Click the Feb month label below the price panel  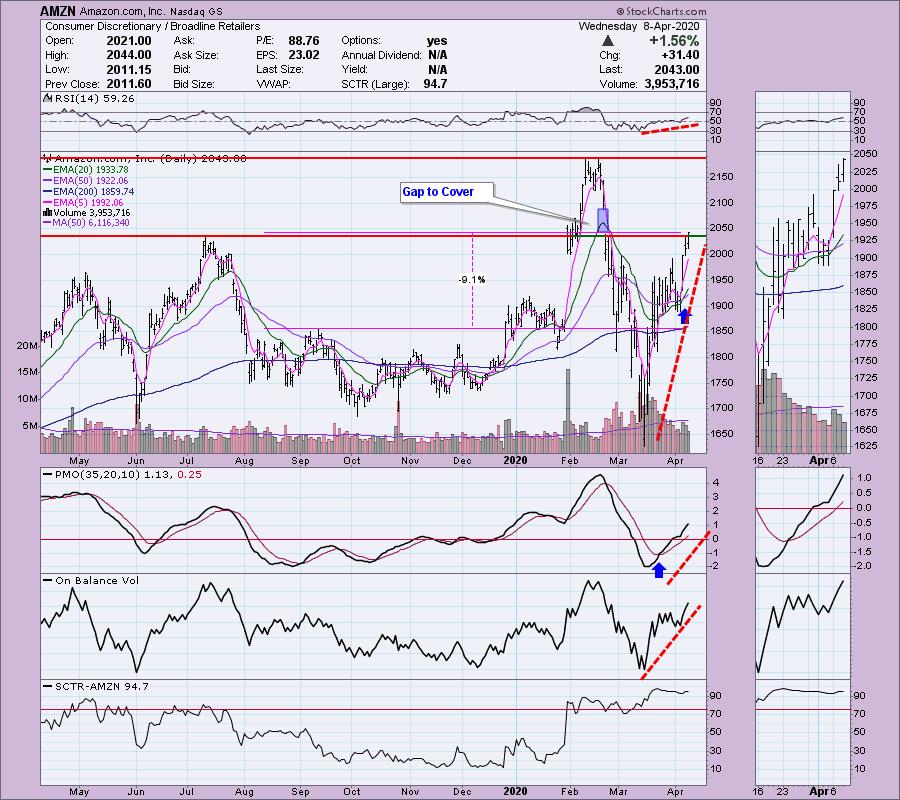(x=569, y=460)
